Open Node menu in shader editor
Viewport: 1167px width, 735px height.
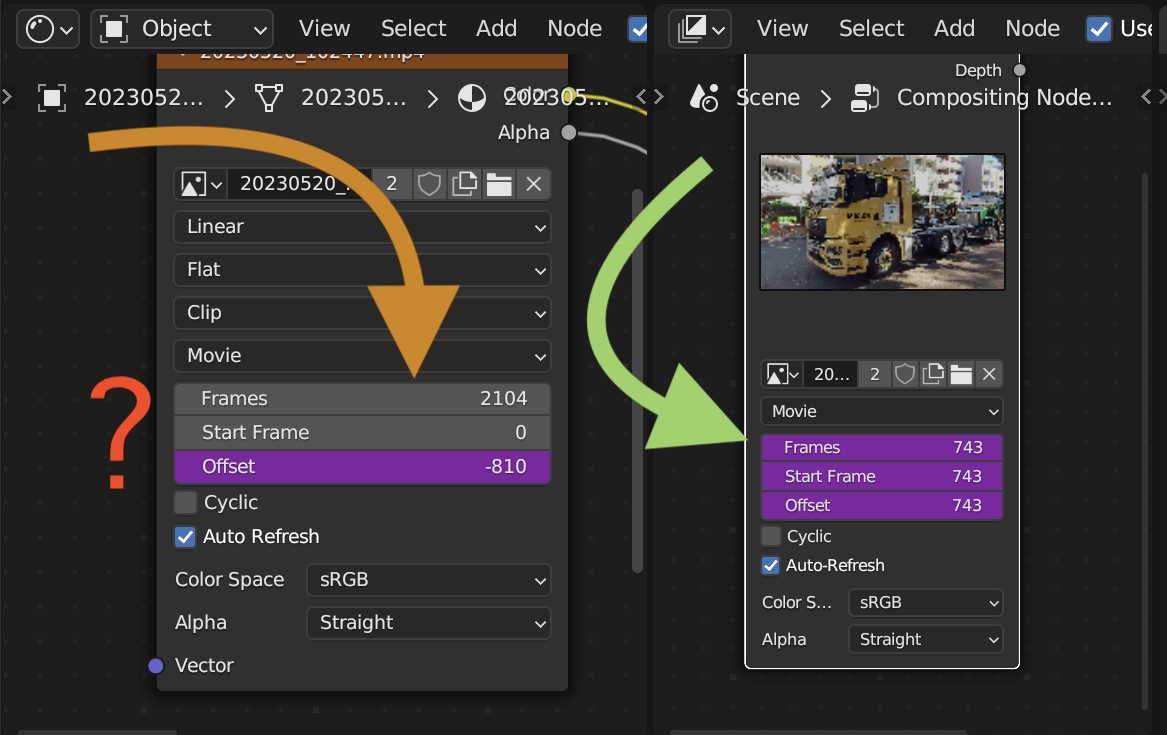575,28
